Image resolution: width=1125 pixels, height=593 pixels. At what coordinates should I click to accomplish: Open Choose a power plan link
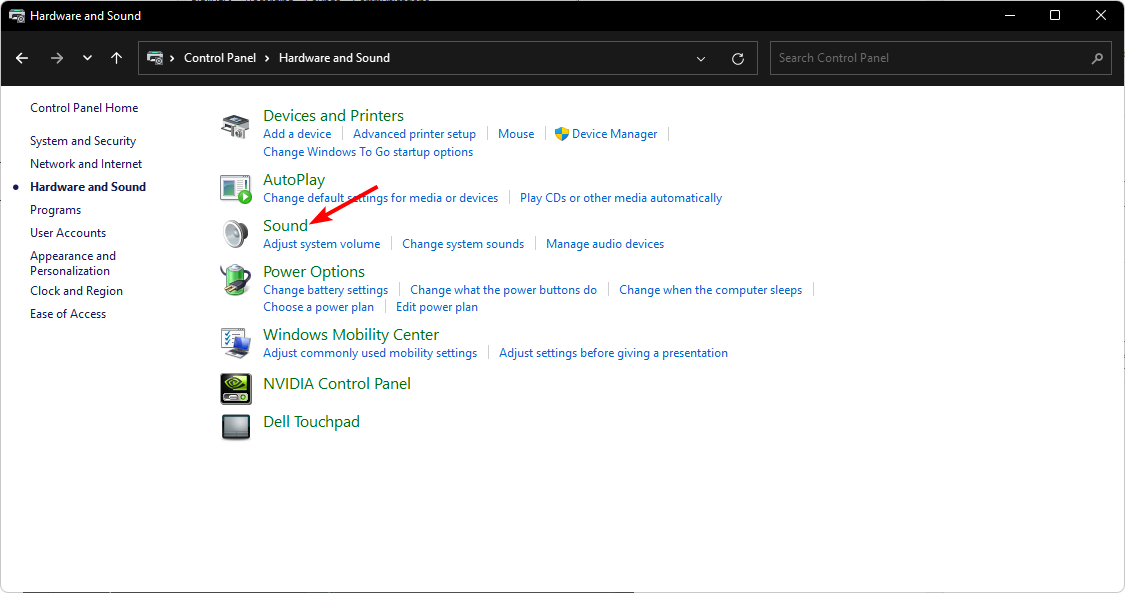318,307
